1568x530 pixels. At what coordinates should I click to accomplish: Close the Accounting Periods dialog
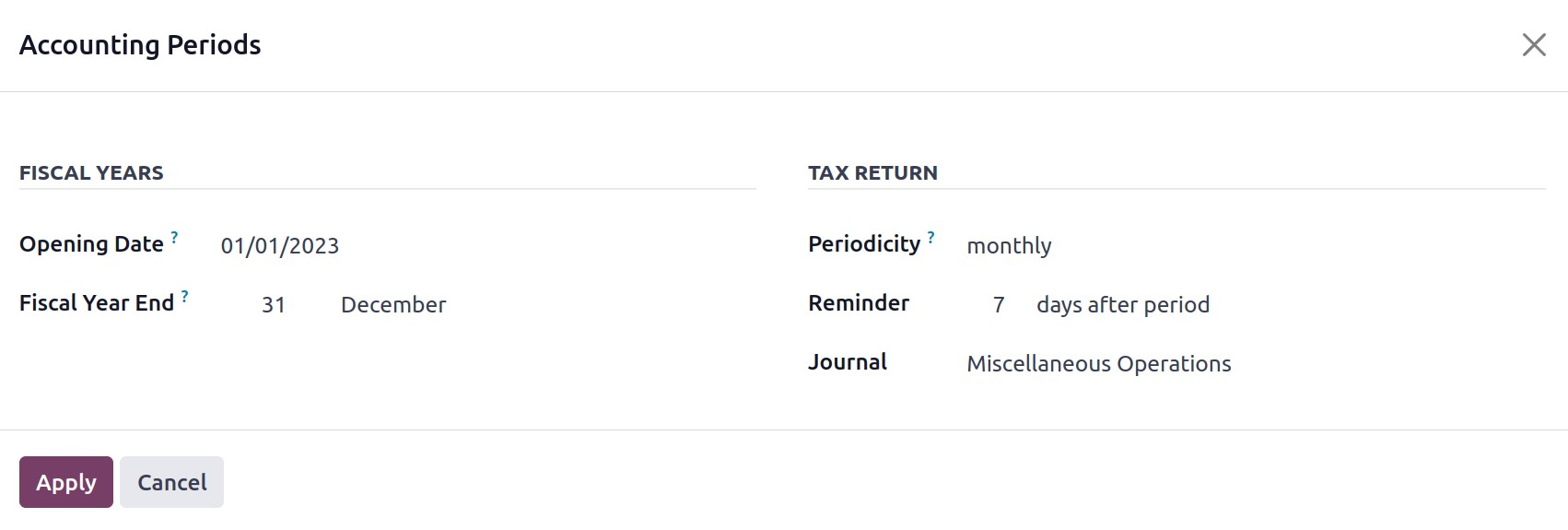1534,45
